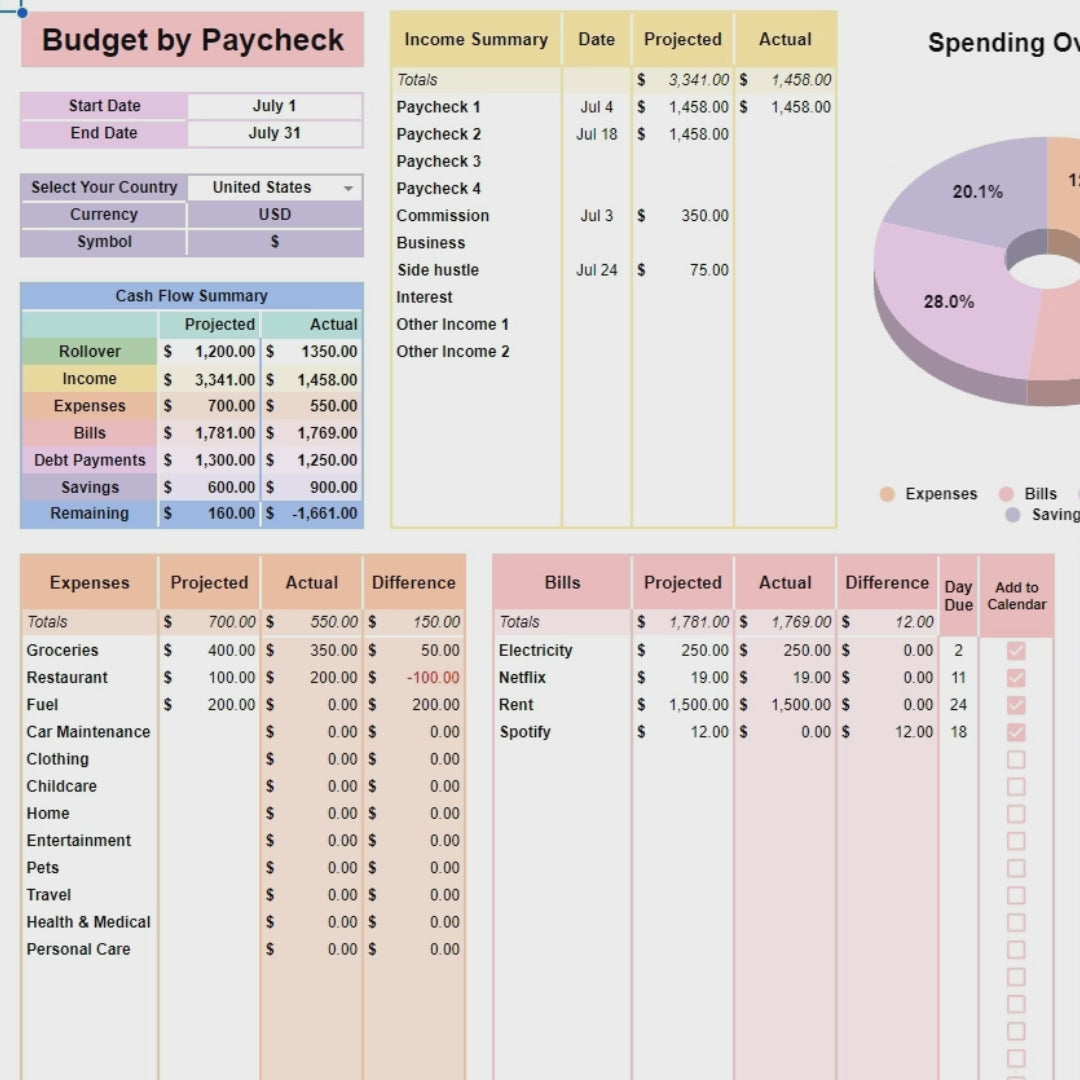The height and width of the screenshot is (1080, 1080).
Task: Click the Bills legend dot
Action: coord(1006,493)
